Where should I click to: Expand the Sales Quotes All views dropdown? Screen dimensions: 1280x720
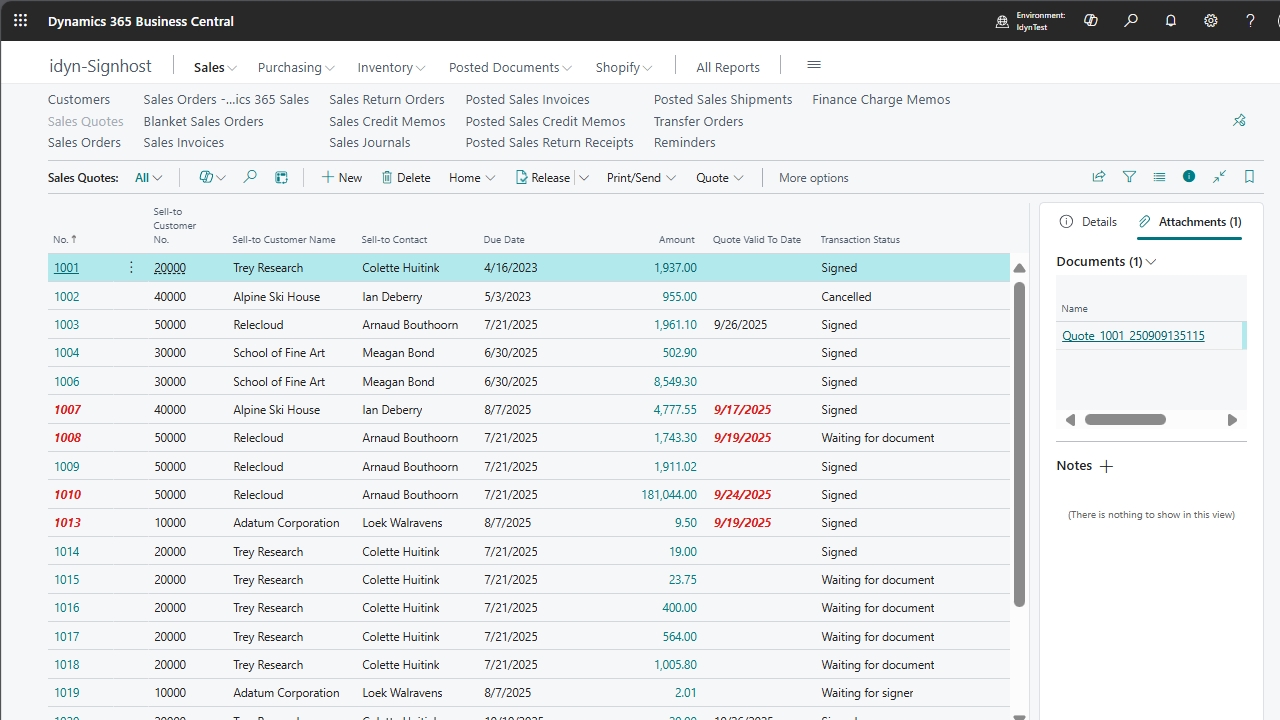[148, 178]
